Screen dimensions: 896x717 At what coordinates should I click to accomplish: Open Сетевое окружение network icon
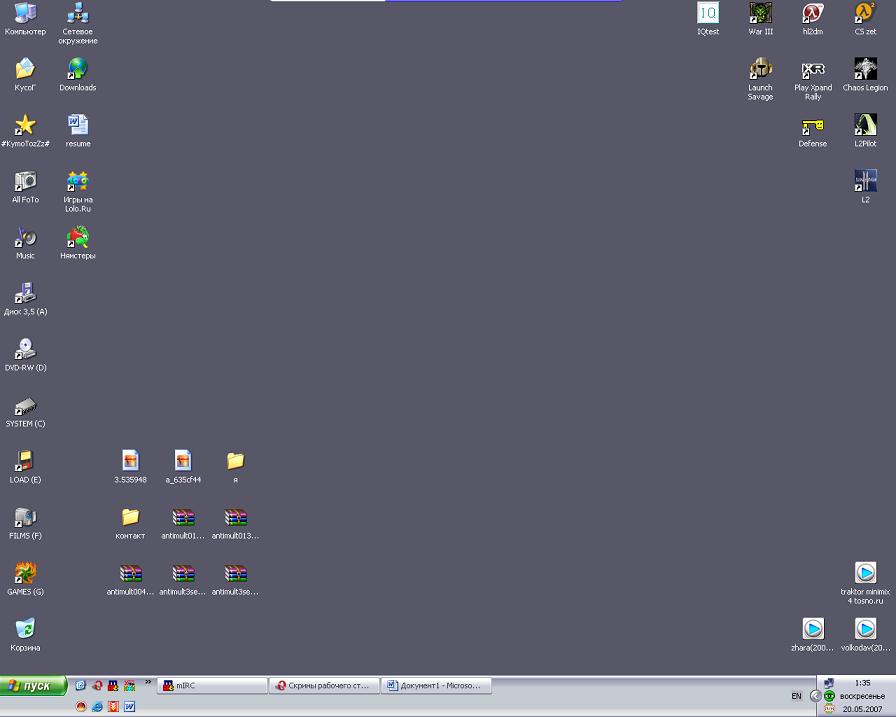click(78, 23)
